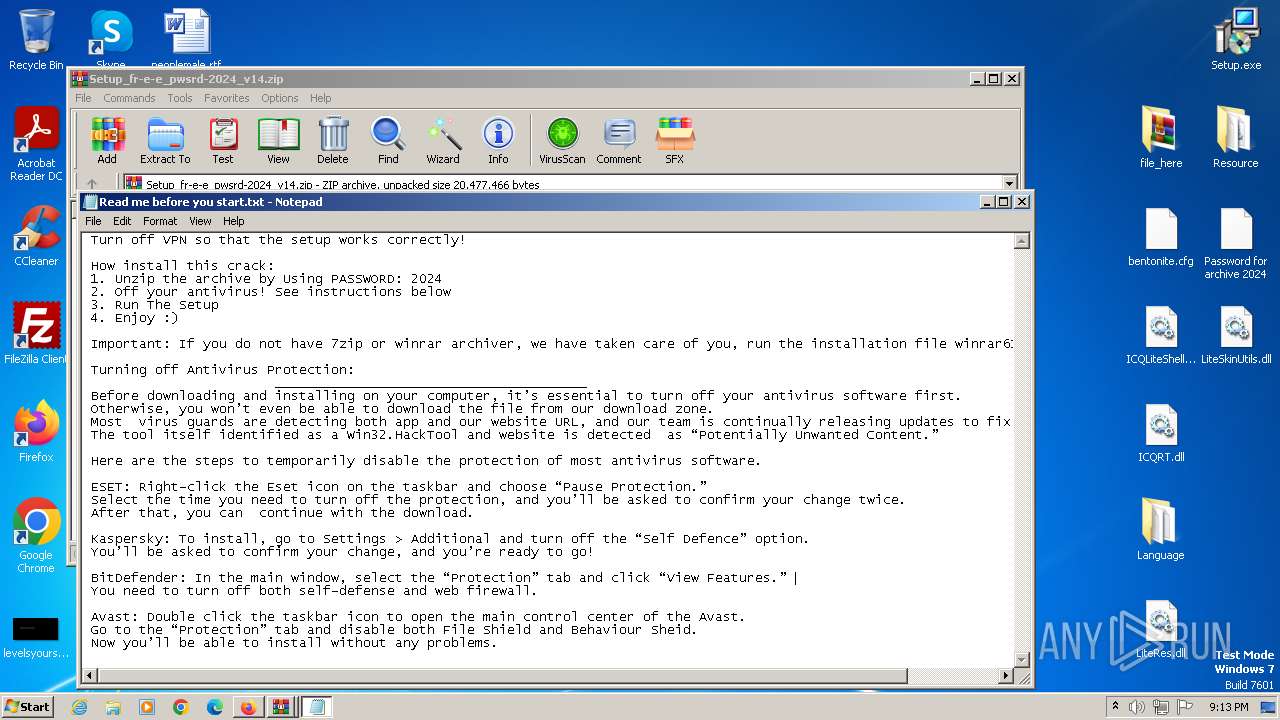Screen dimensions: 1280x720
Task: Select the Recycle Bin desktop icon
Action: tap(36, 40)
